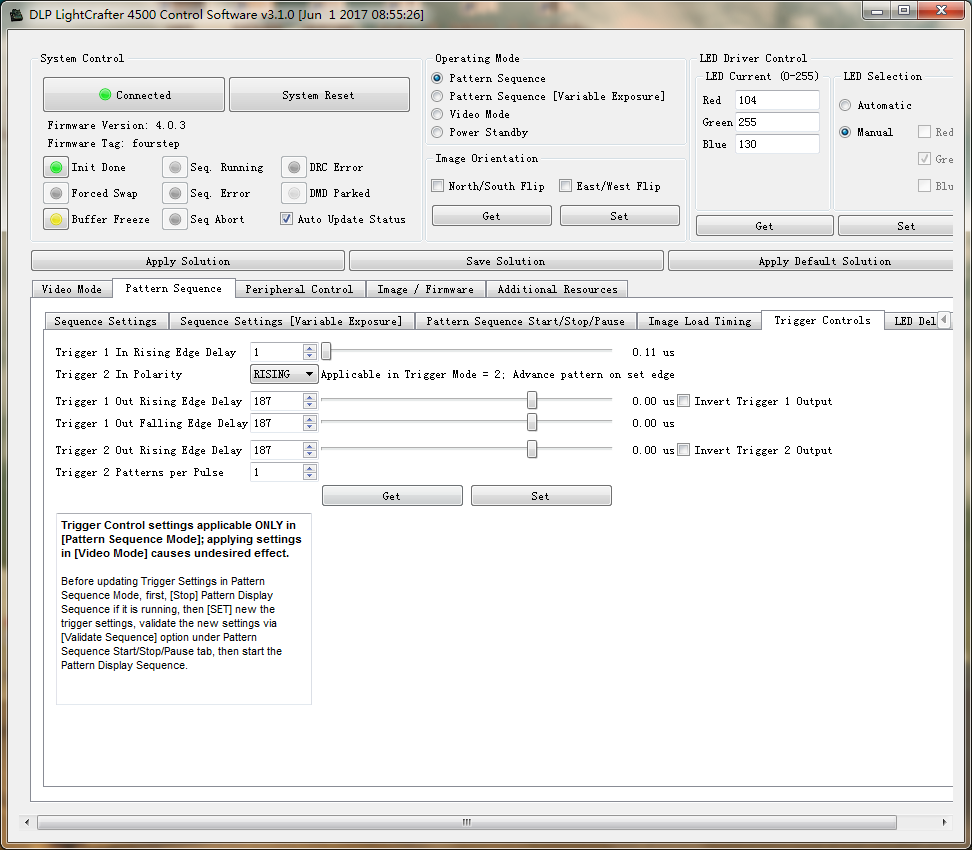Click the Seq. Error status indicator
The image size is (972, 850).
click(175, 193)
